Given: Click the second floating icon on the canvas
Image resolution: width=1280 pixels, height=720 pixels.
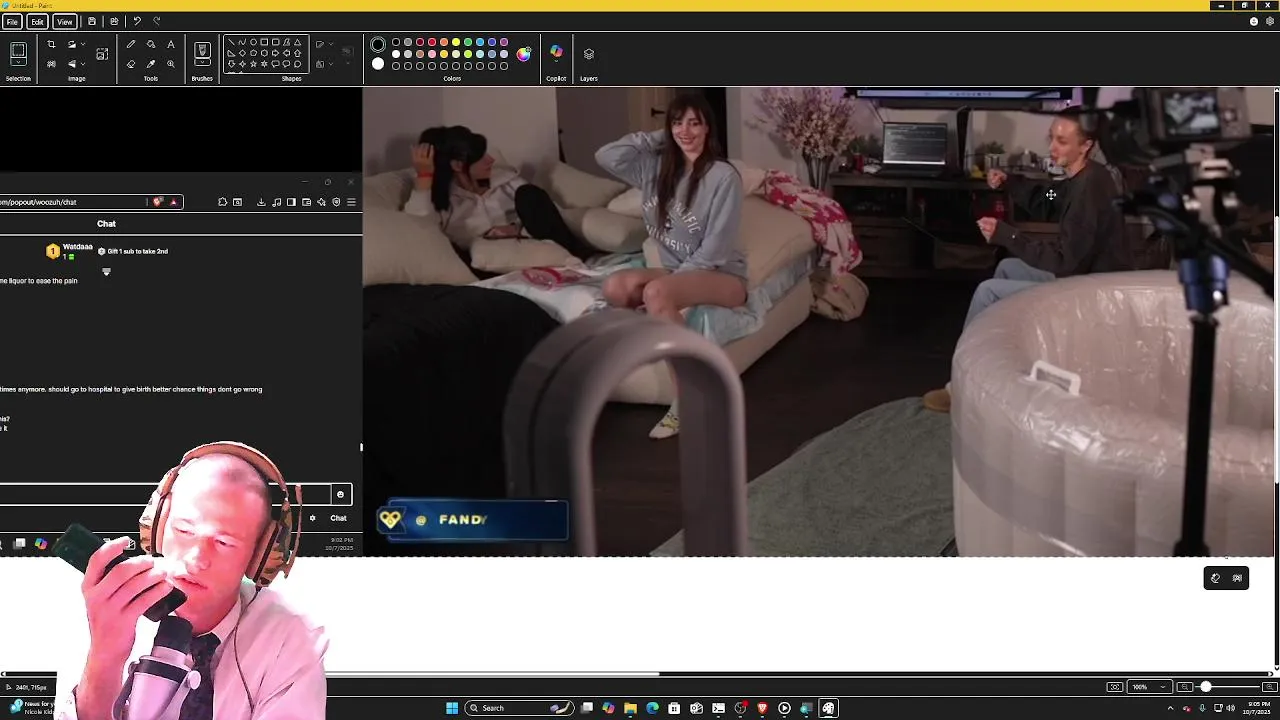Looking at the screenshot, I should pos(1237,578).
